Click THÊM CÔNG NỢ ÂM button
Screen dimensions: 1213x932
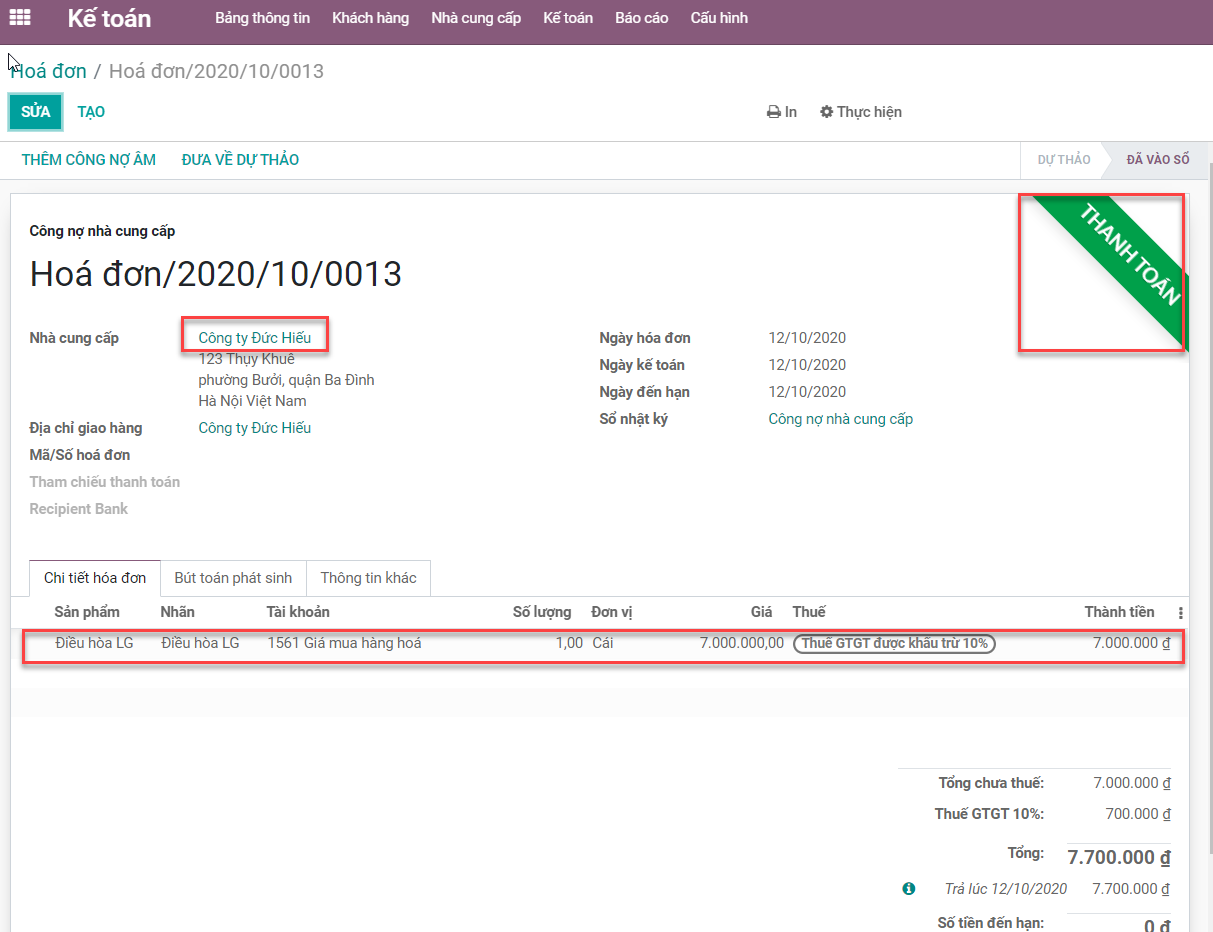[x=89, y=160]
